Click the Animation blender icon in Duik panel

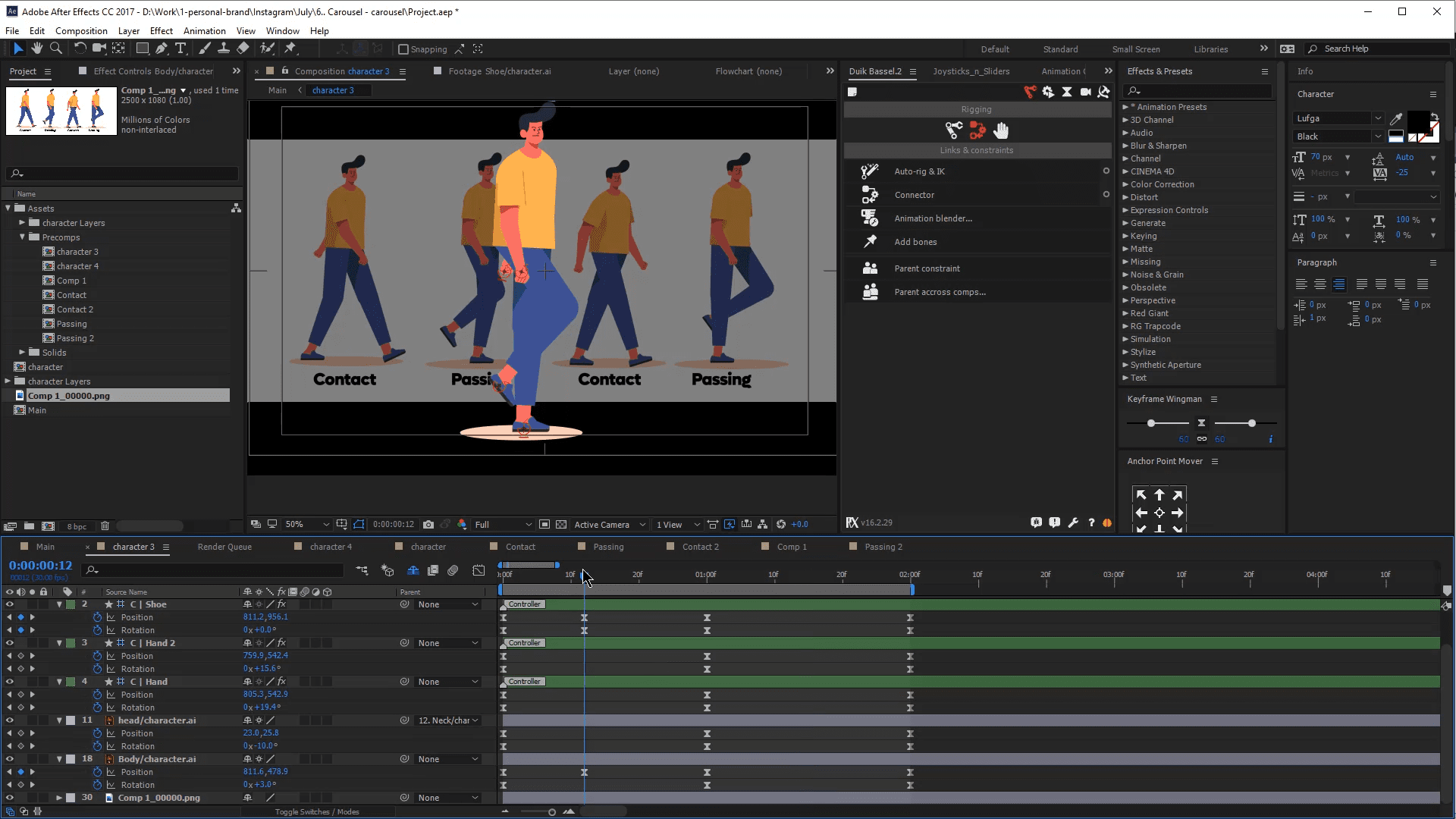[868, 218]
